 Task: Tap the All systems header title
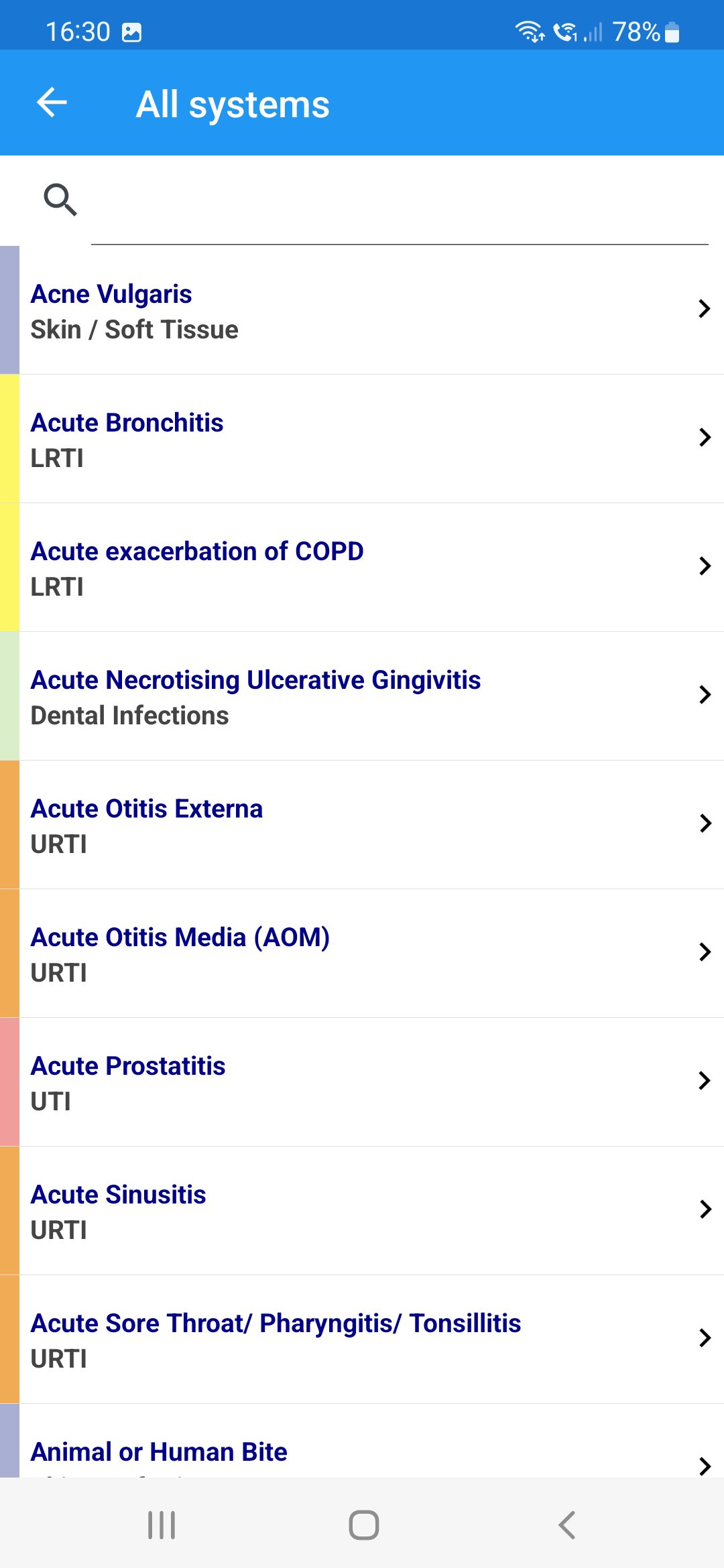click(x=233, y=105)
